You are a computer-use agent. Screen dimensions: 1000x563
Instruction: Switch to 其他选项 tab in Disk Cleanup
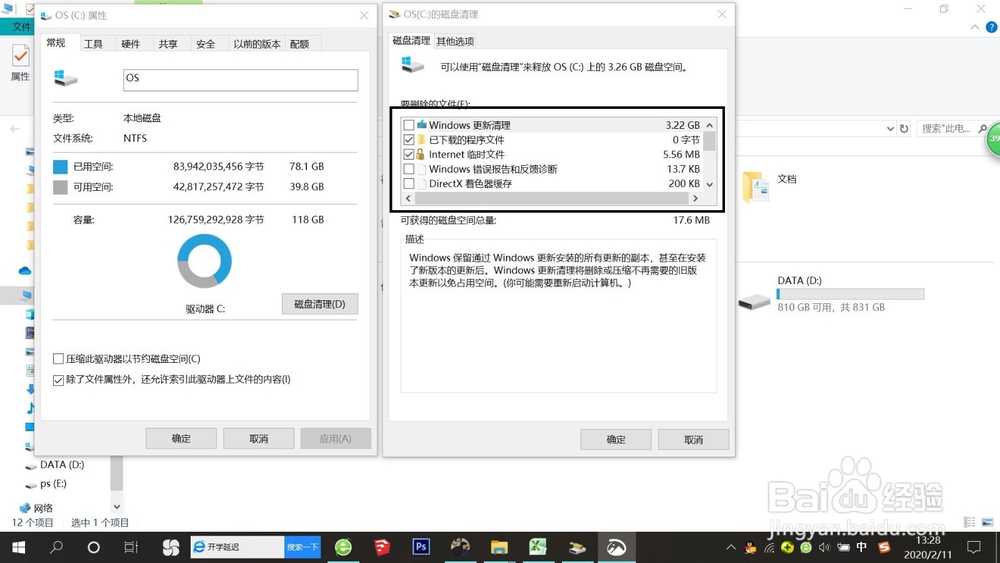tap(455, 41)
